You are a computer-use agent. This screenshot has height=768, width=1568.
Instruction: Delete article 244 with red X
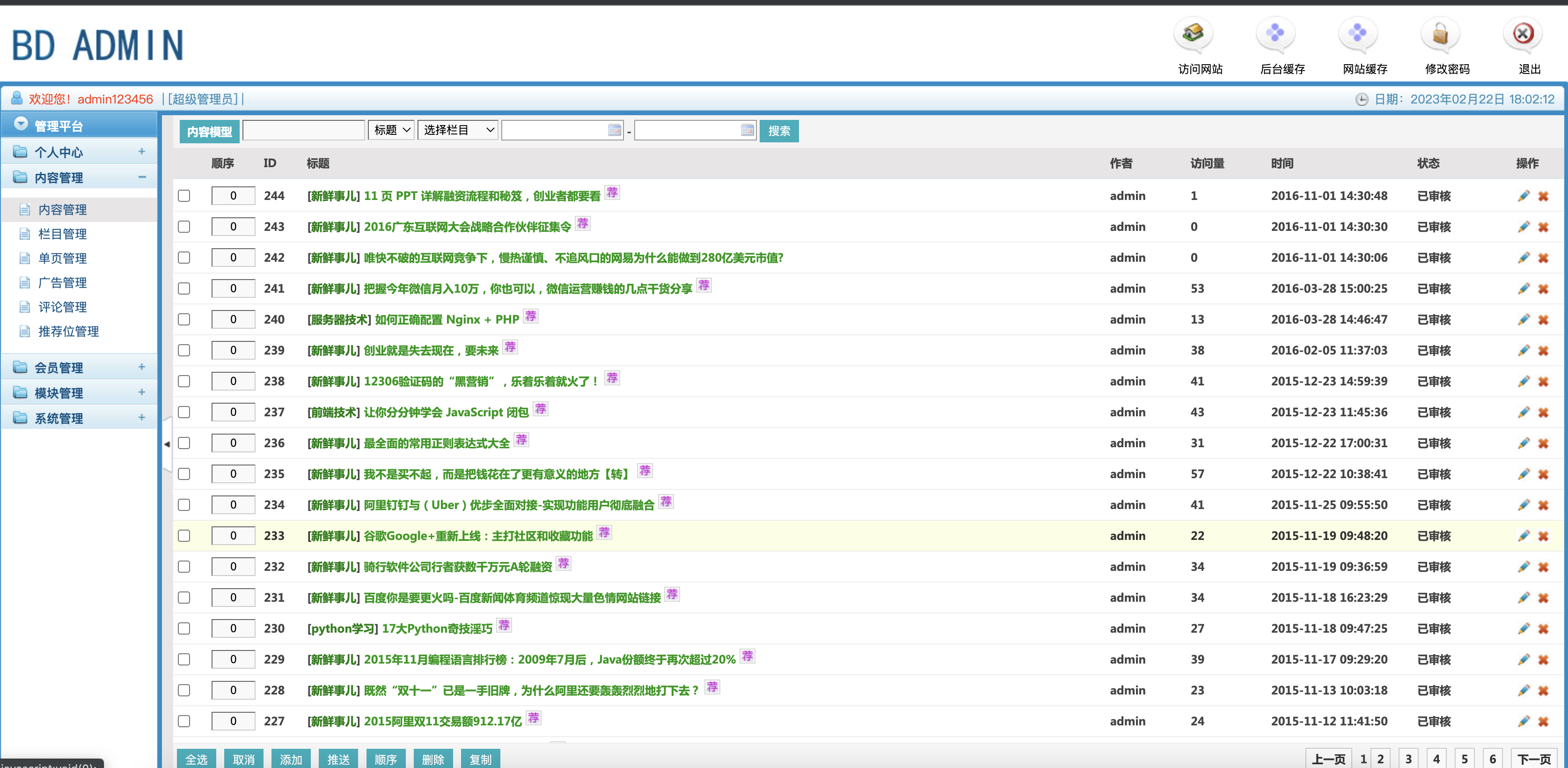1543,196
